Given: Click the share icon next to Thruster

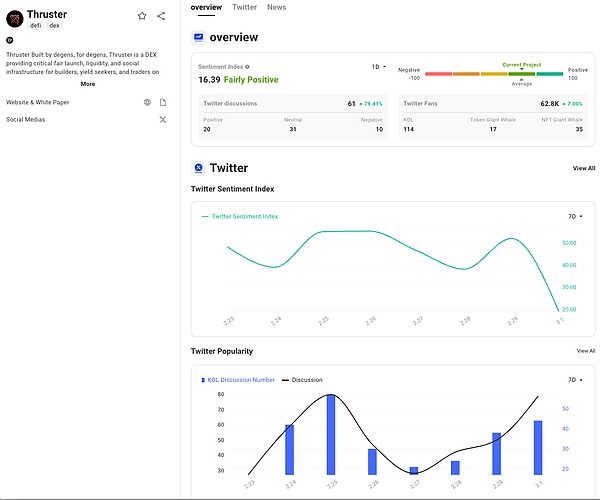Looking at the screenshot, I should pyautogui.click(x=161, y=16).
